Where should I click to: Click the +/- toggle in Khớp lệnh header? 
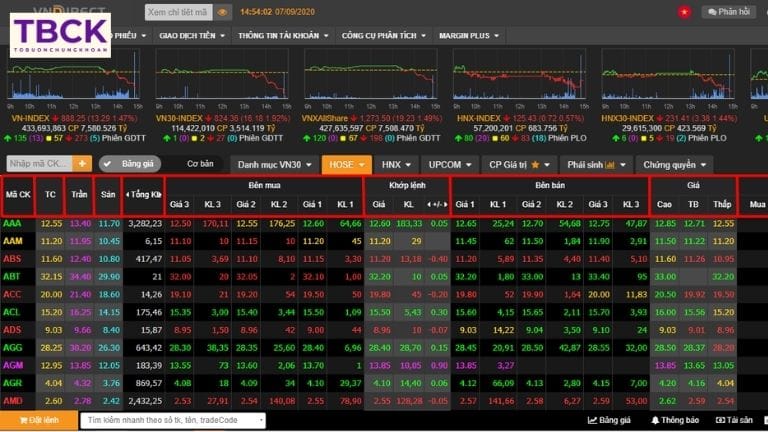pyautogui.click(x=437, y=203)
